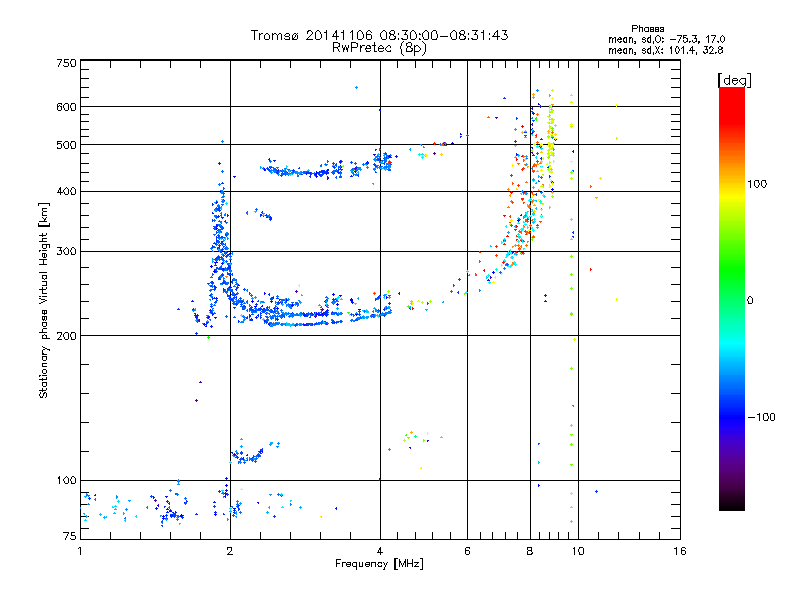Click the plot title "Tromsø 20141106 08:30:00-08:31:43"
This screenshot has height=600, width=800.
coord(379,35)
